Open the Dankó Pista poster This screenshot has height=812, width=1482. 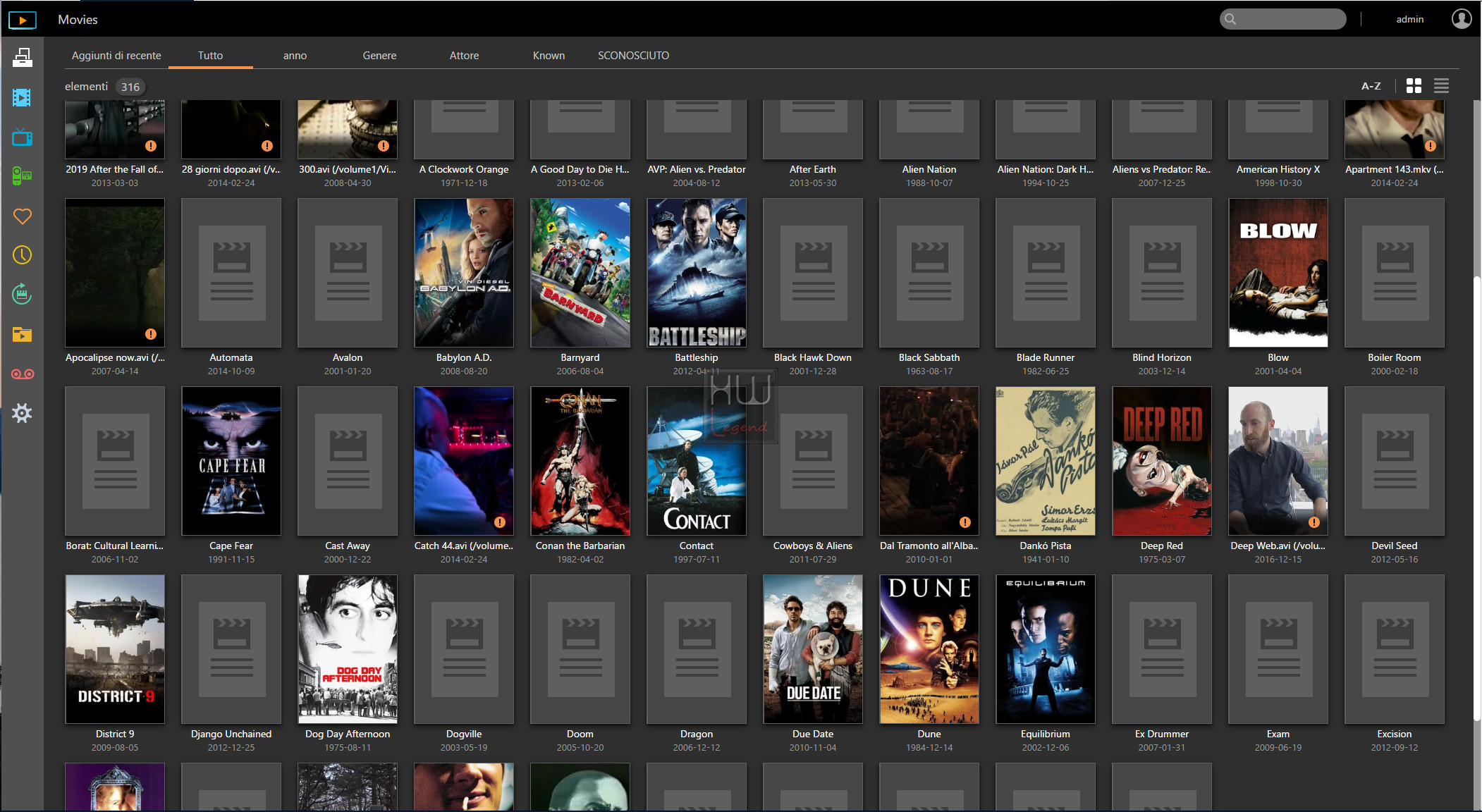coord(1046,461)
